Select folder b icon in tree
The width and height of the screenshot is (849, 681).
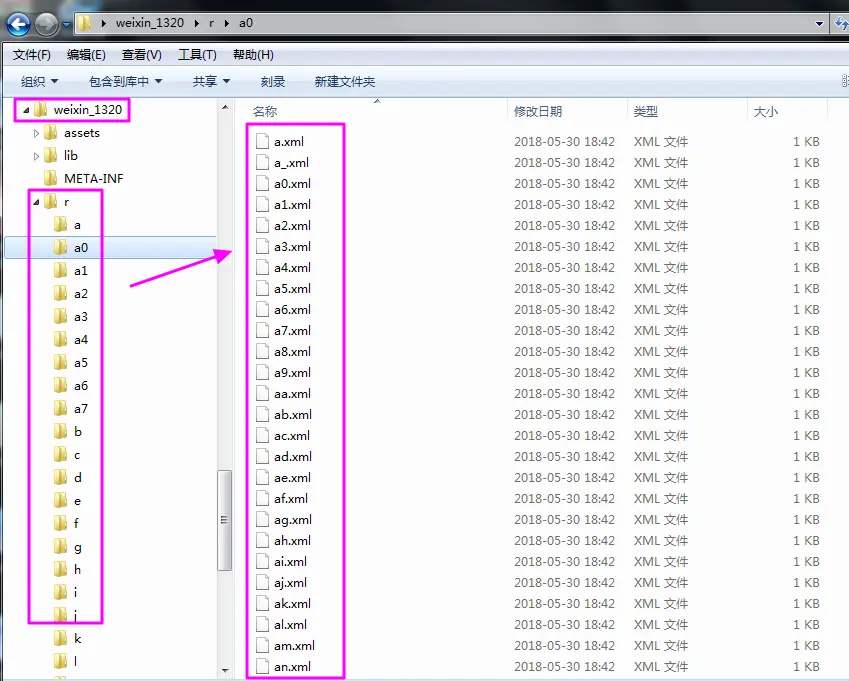(x=61, y=431)
